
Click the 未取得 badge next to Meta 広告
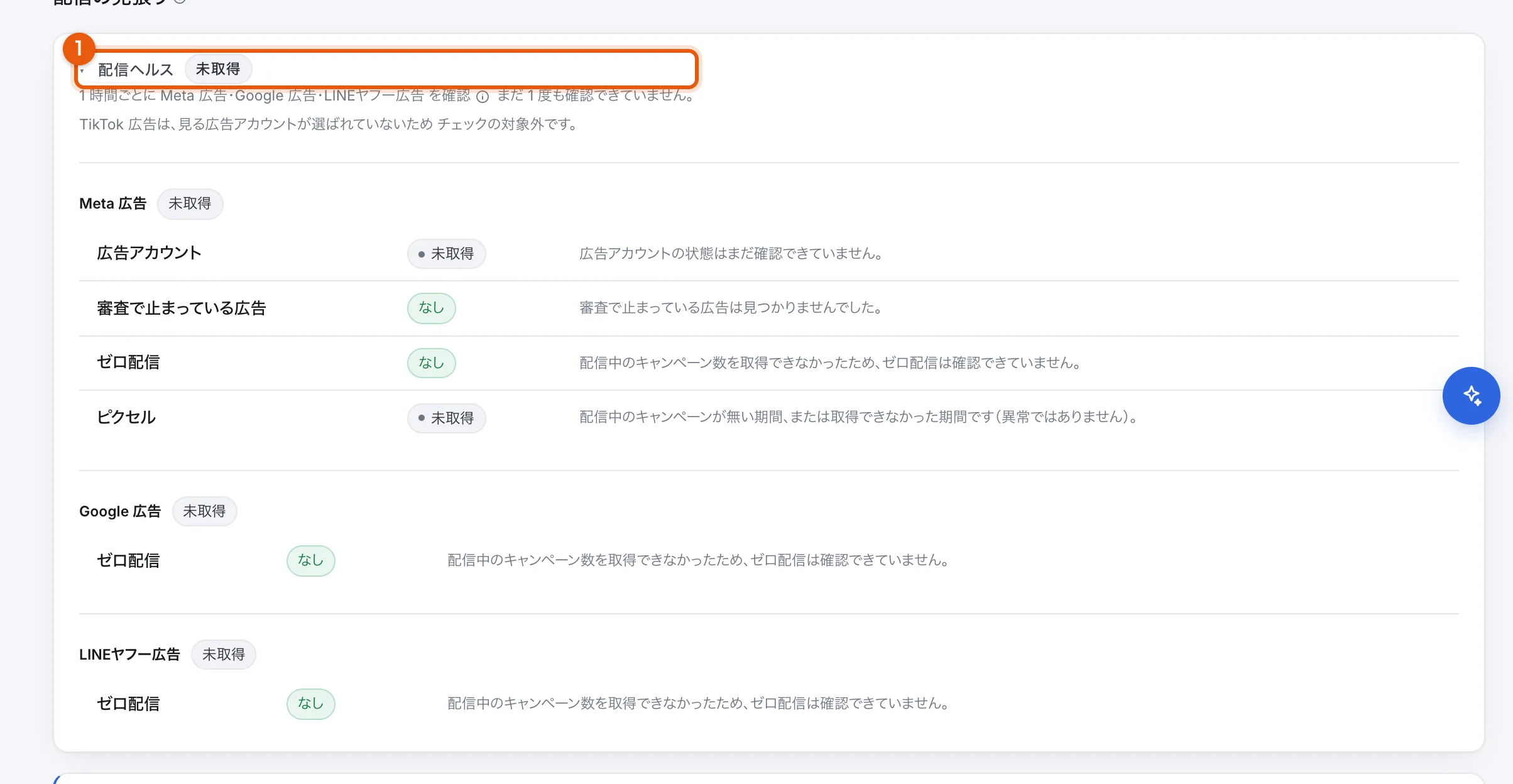coord(190,204)
